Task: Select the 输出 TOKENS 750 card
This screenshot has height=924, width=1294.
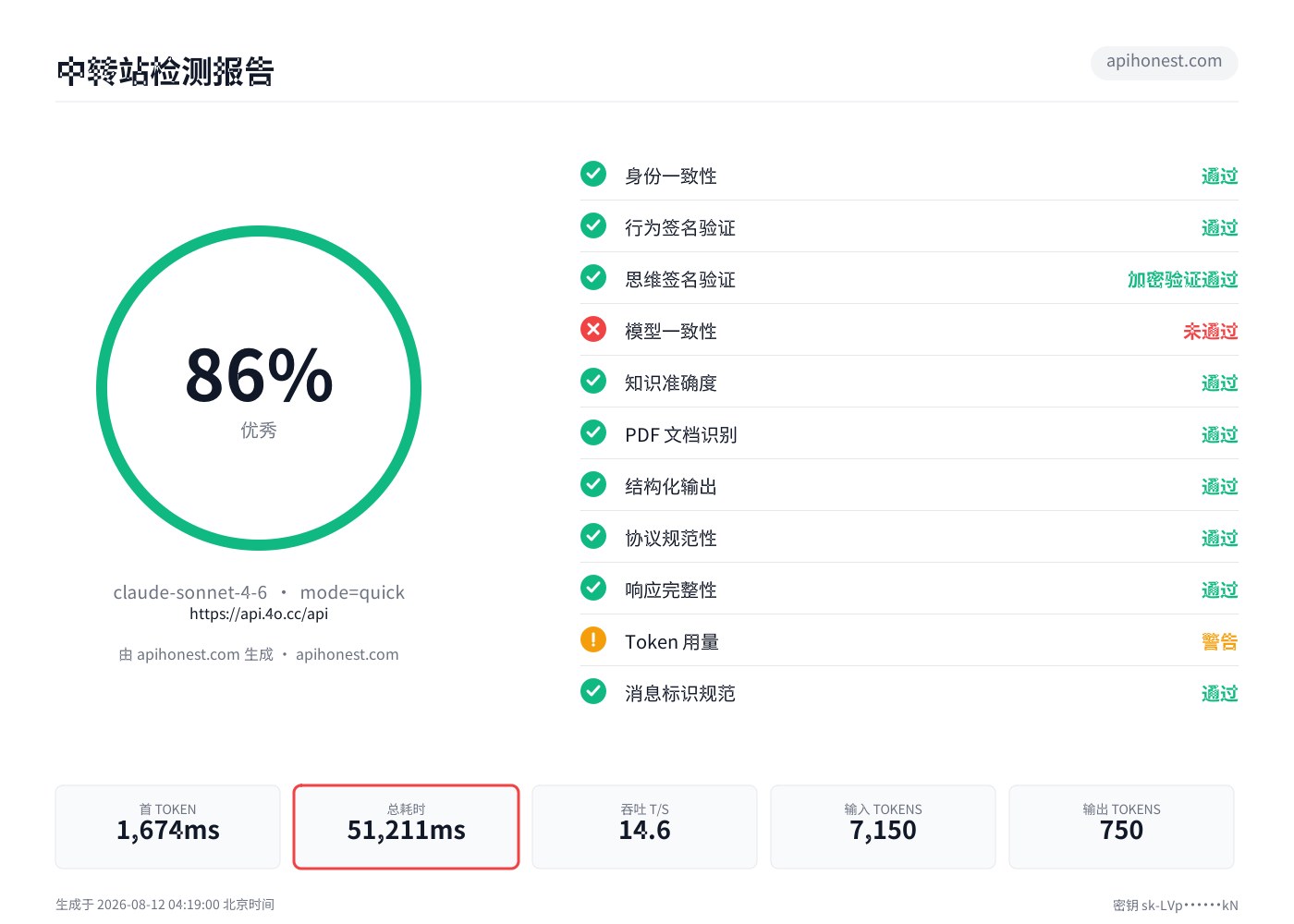Action: click(x=1122, y=827)
